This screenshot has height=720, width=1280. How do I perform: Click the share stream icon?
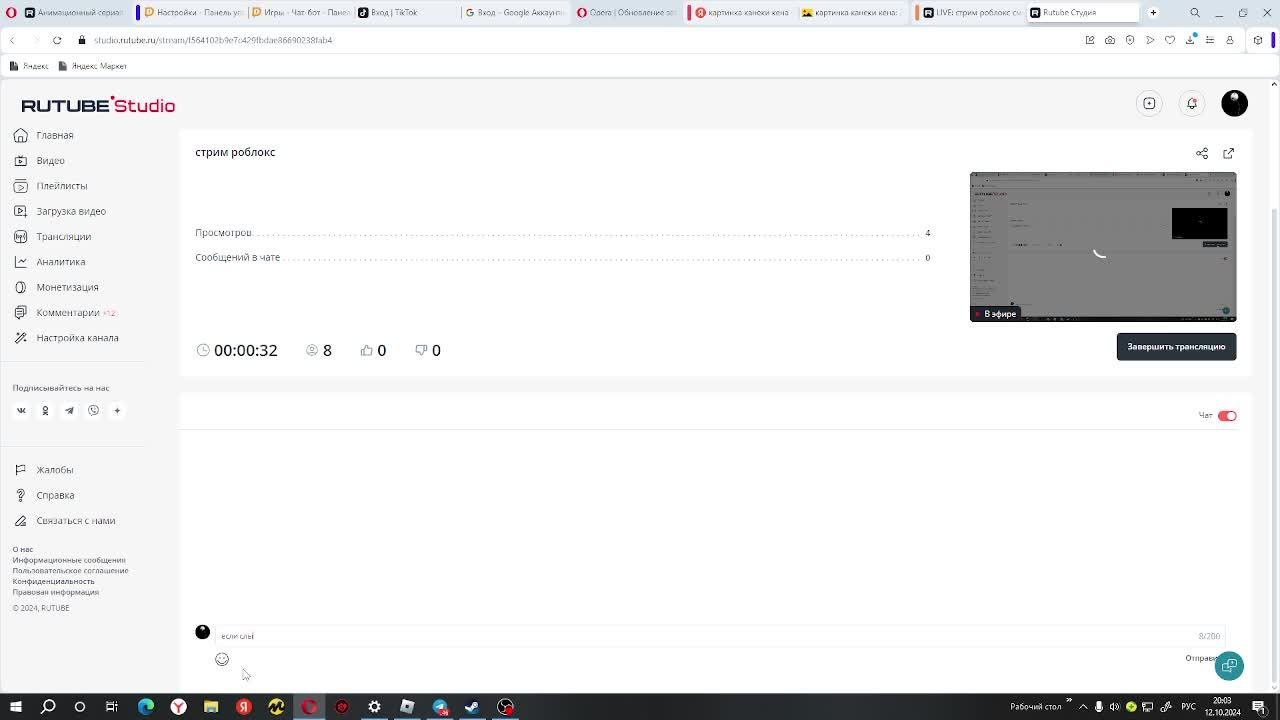(1202, 153)
